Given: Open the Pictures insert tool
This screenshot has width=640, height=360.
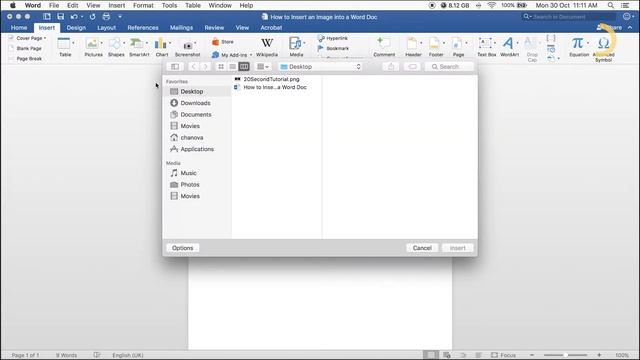Looking at the screenshot, I should pyautogui.click(x=93, y=47).
